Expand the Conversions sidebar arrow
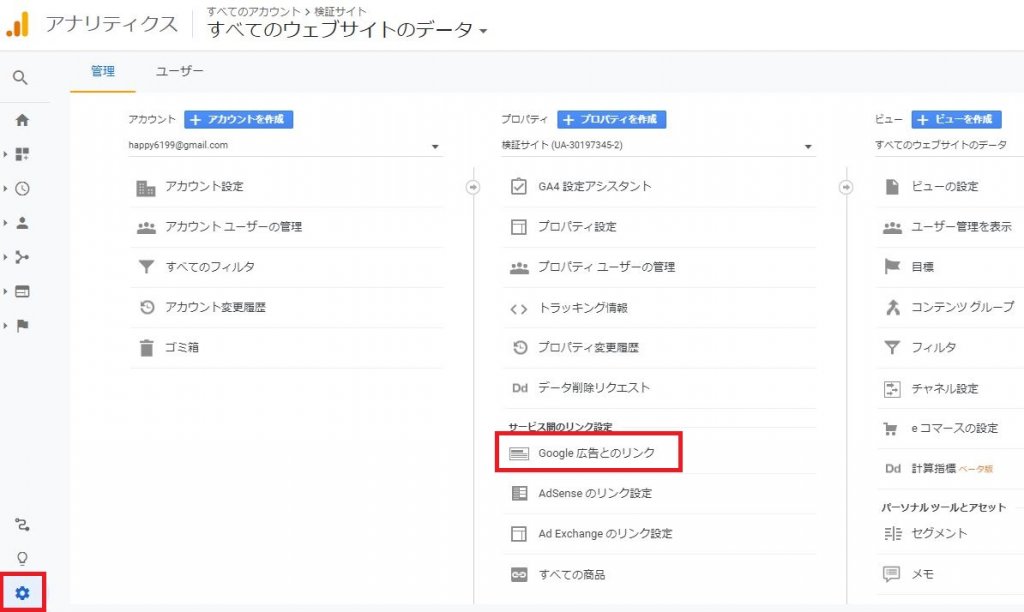The height and width of the screenshot is (612, 1024). (5, 325)
